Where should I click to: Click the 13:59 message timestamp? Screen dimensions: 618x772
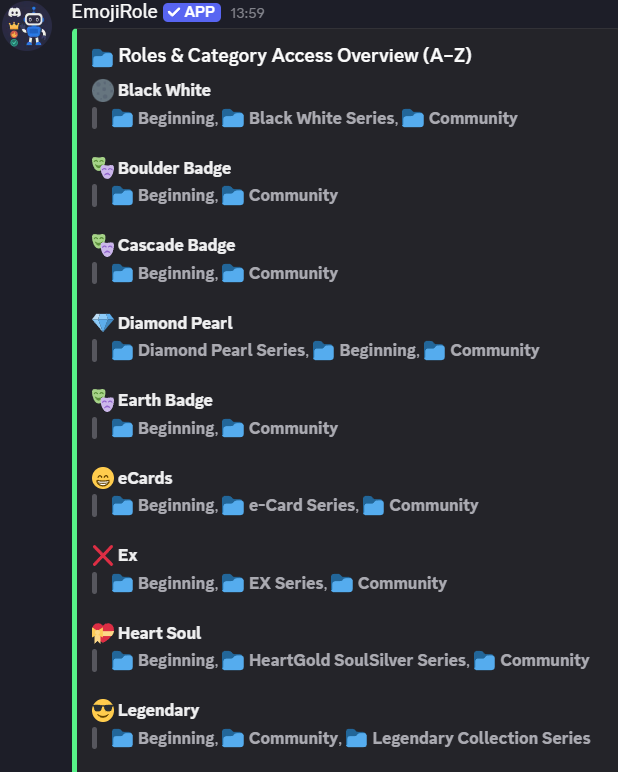point(247,14)
